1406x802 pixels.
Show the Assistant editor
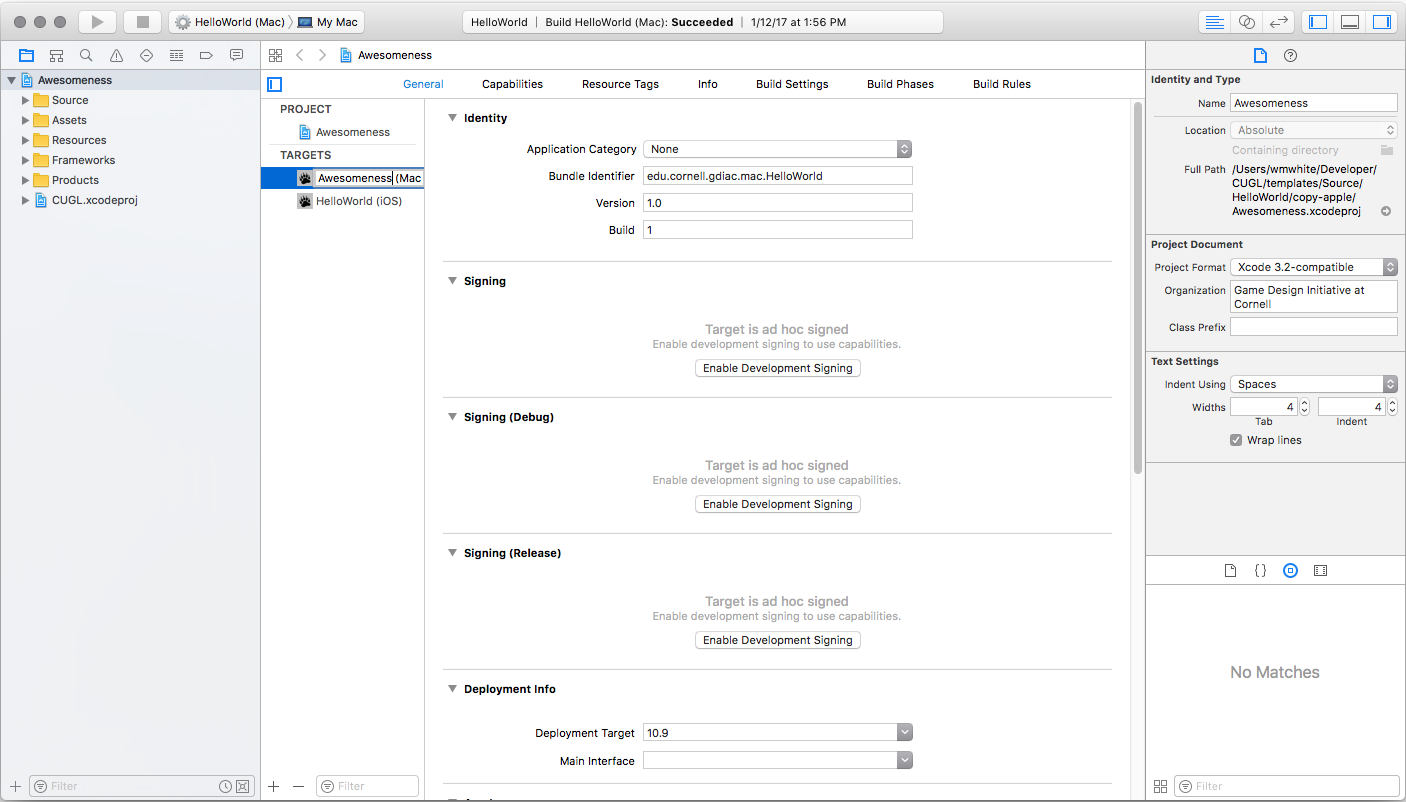tap(1246, 22)
